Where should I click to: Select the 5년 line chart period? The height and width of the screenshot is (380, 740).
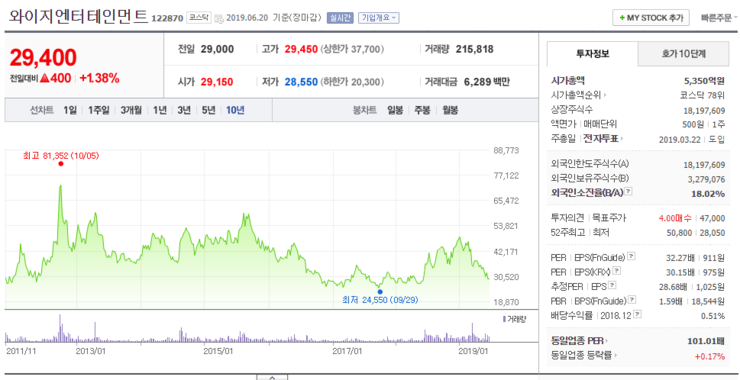click(x=209, y=110)
